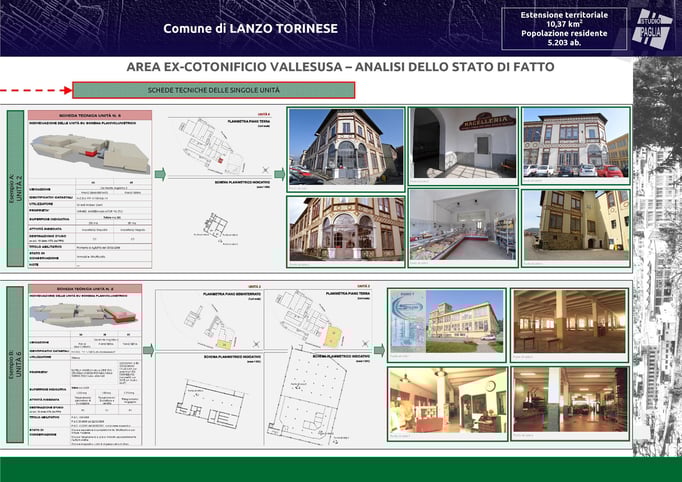
Task: Select 'Schede tecniche delle singole unità' banner
Action: tap(214, 90)
